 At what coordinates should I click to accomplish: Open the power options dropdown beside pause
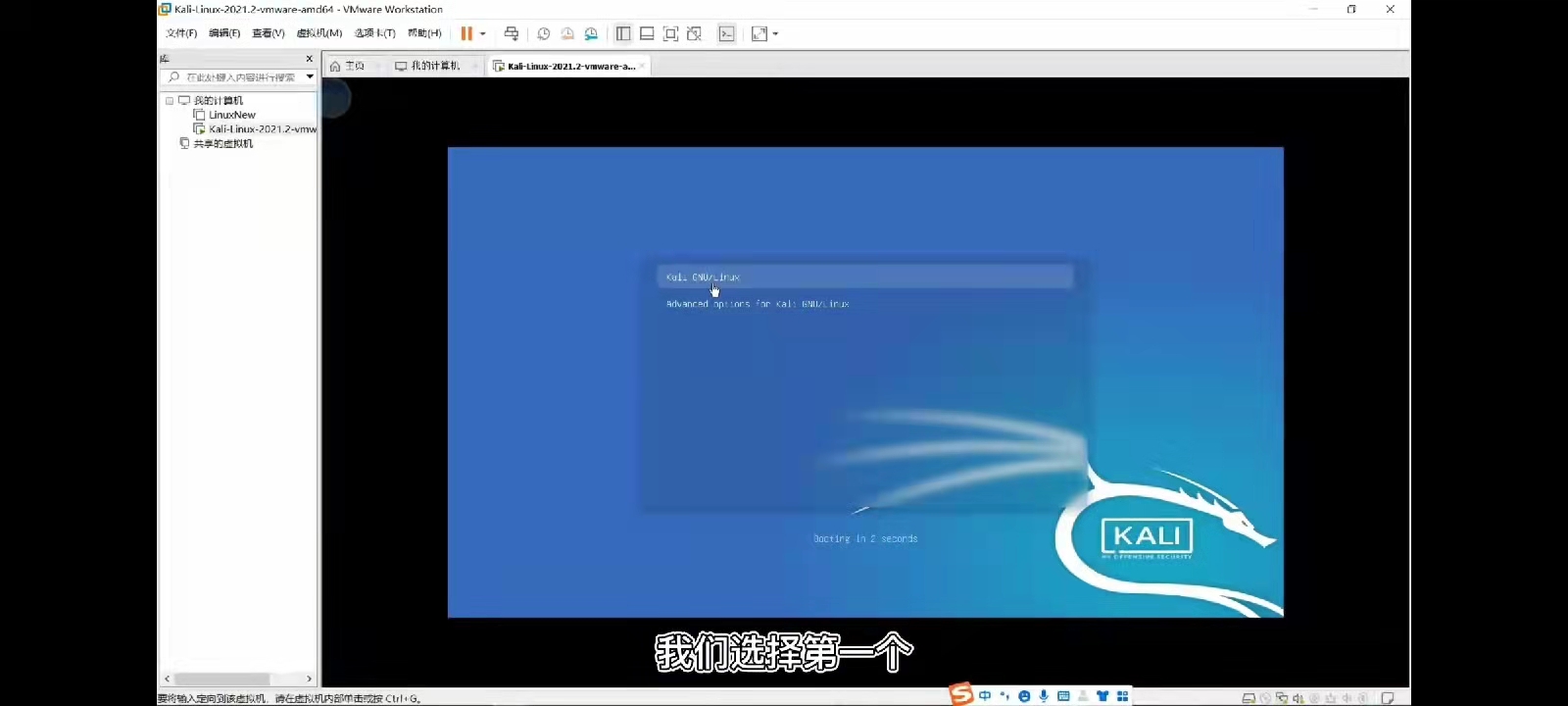point(482,33)
